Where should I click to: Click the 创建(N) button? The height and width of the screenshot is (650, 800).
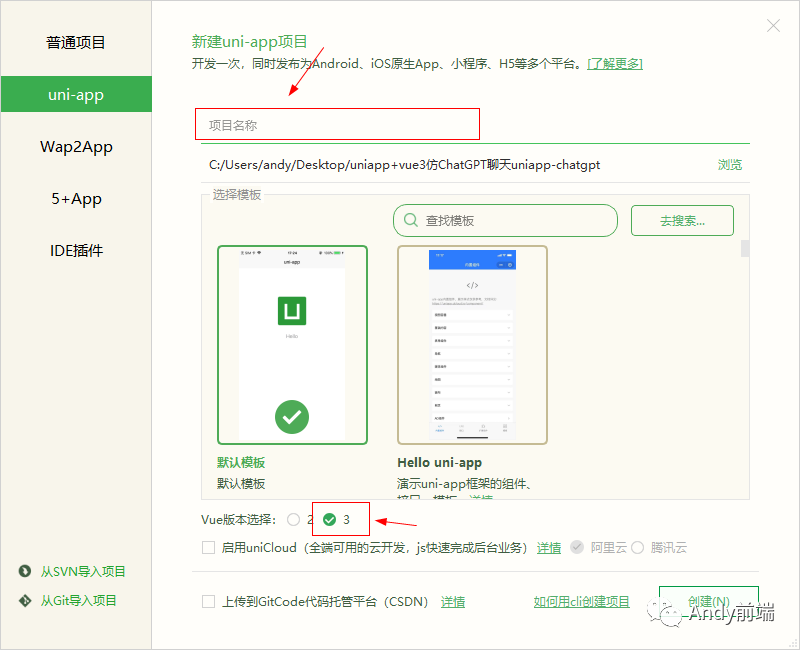[x=708, y=601]
